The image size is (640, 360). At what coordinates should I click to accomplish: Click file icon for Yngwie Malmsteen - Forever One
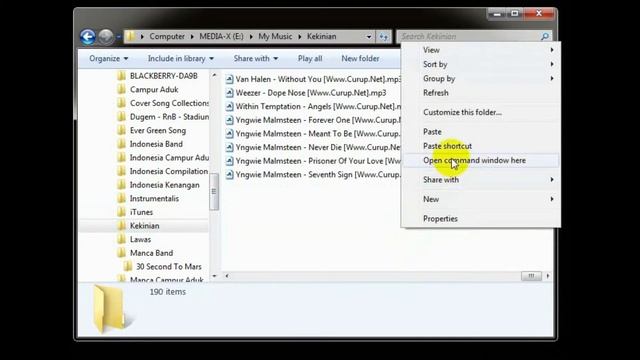point(229,120)
